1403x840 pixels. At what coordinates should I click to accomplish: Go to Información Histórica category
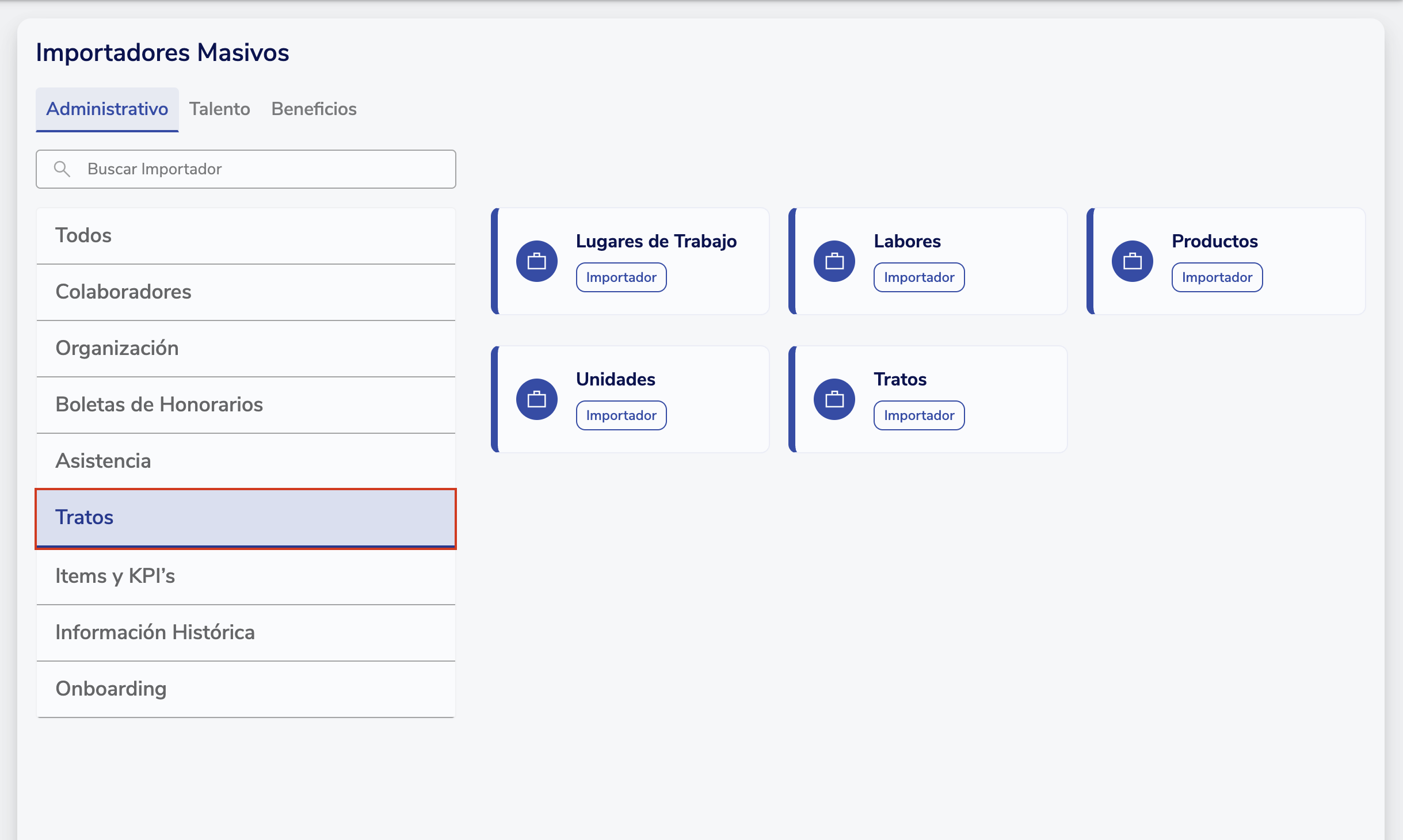(x=246, y=633)
